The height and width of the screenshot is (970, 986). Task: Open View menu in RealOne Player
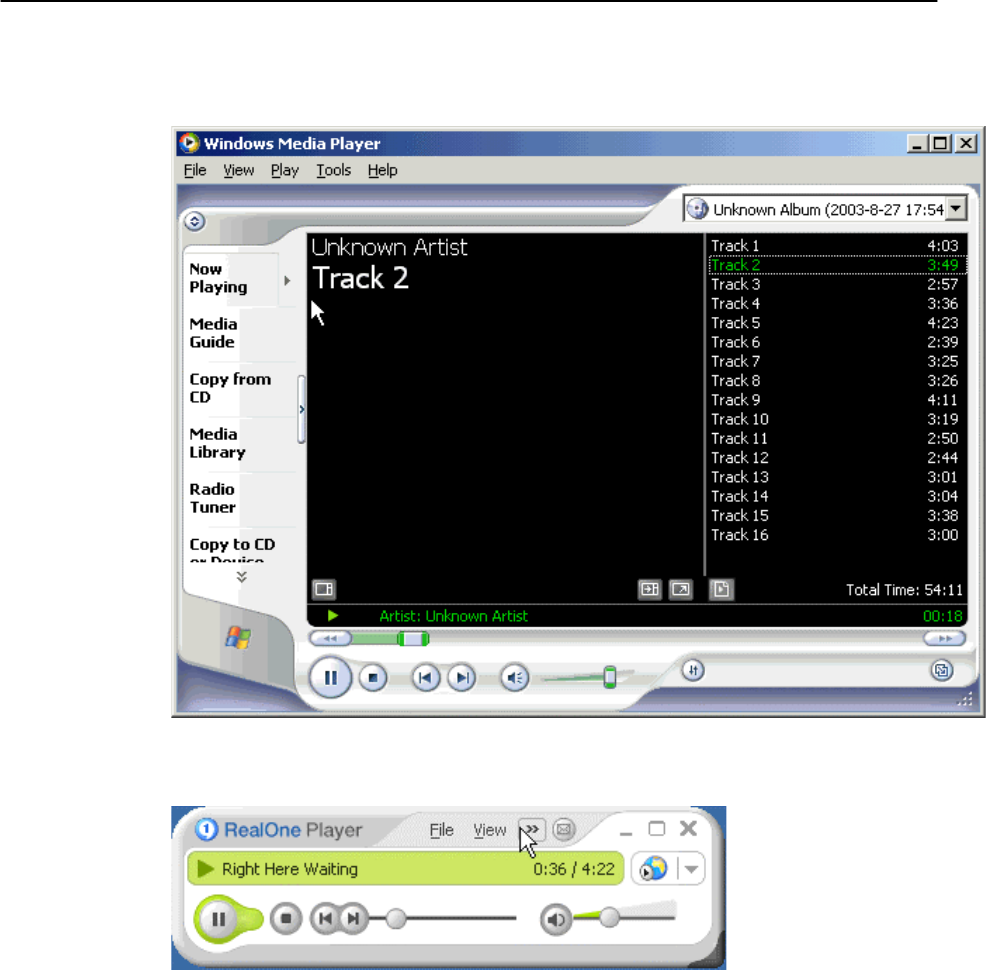[489, 830]
